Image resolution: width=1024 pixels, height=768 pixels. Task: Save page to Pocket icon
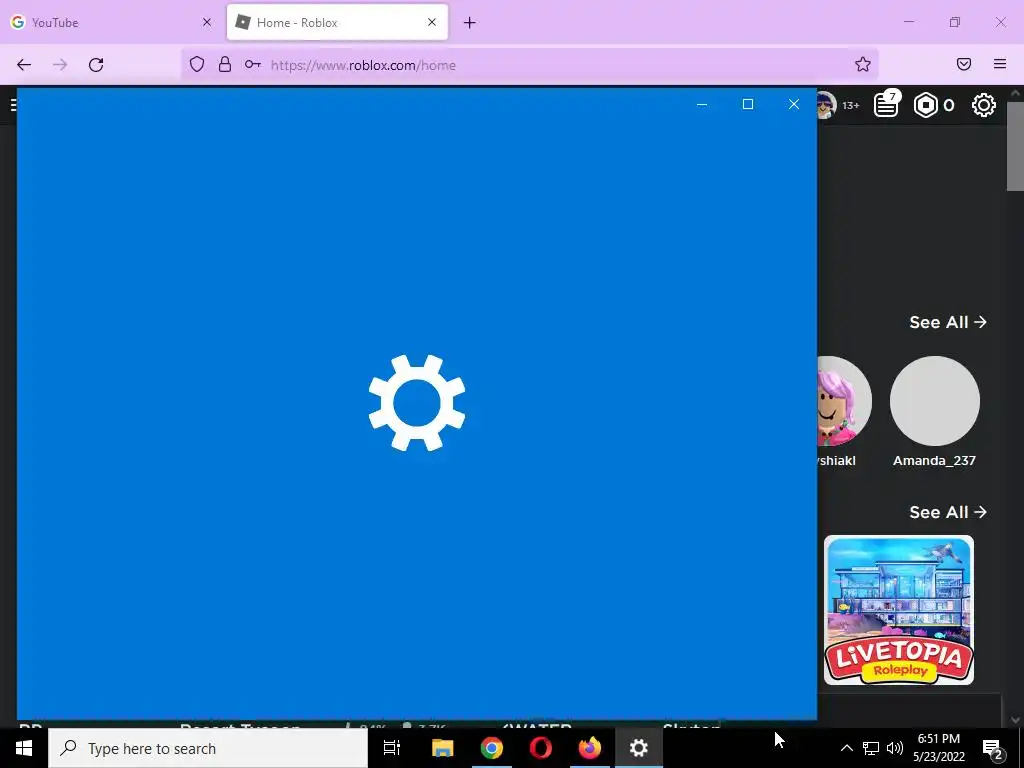964,64
